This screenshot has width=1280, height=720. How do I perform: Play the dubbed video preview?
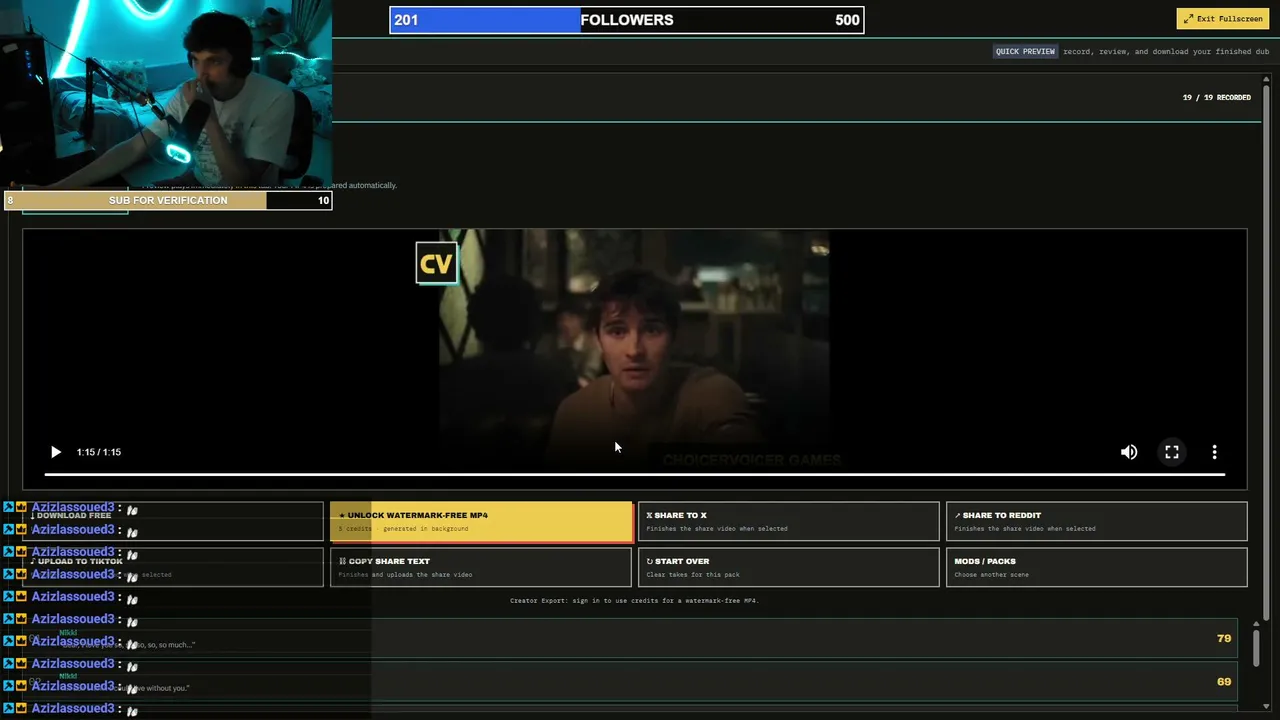tap(56, 452)
